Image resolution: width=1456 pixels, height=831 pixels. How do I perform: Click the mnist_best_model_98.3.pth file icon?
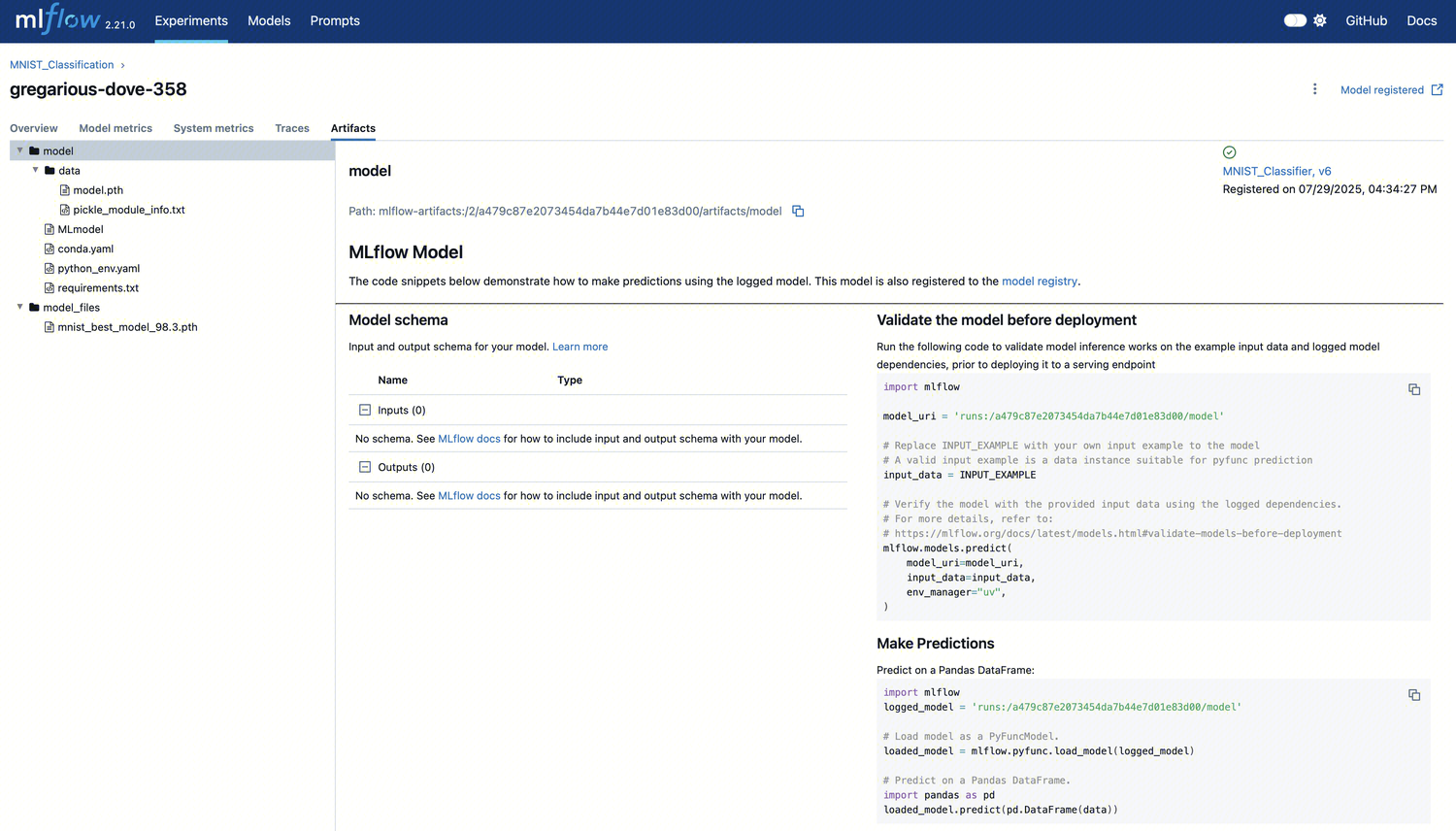pyautogui.click(x=50, y=327)
